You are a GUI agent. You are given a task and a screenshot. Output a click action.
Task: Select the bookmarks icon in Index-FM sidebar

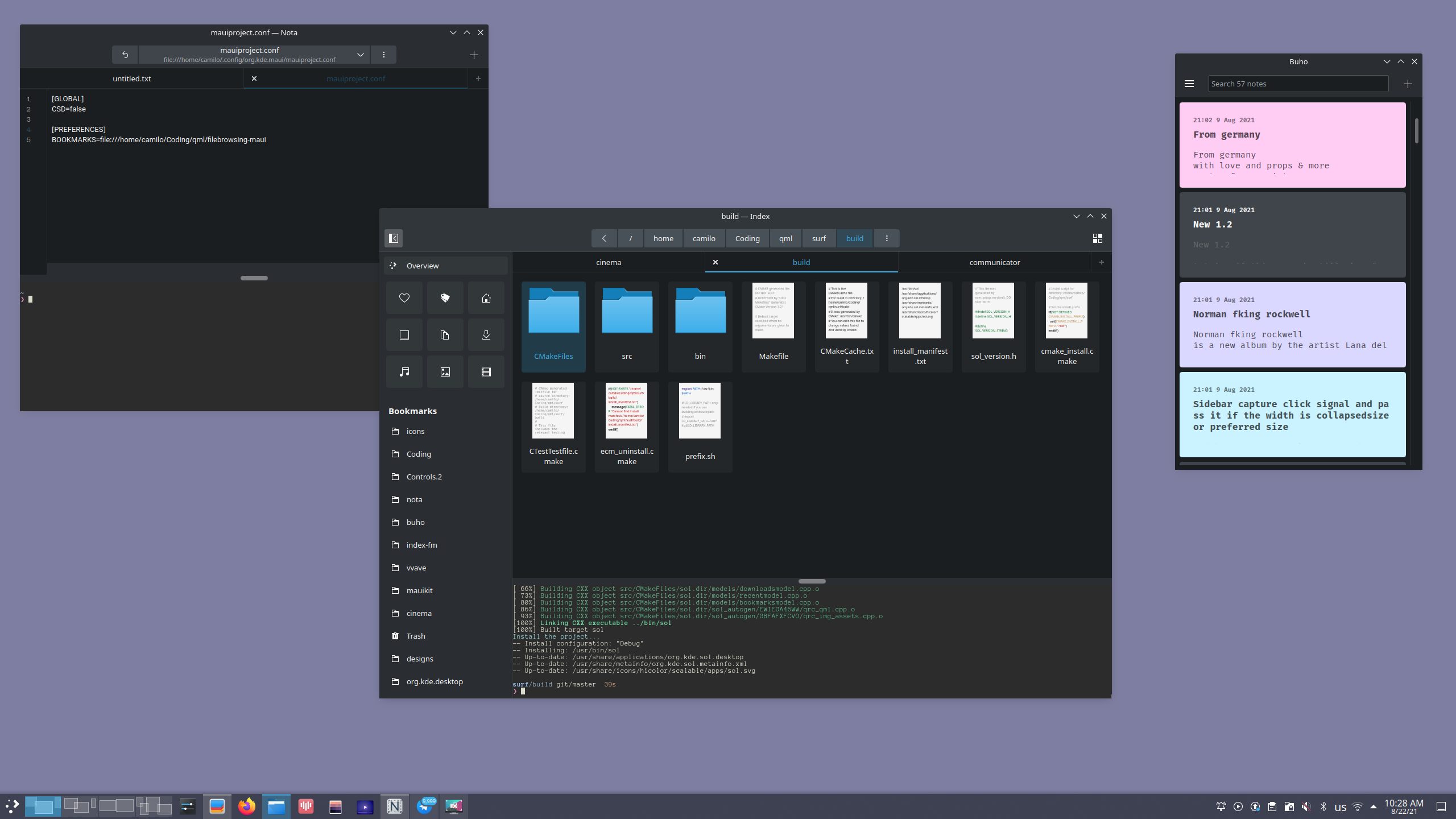(x=445, y=297)
